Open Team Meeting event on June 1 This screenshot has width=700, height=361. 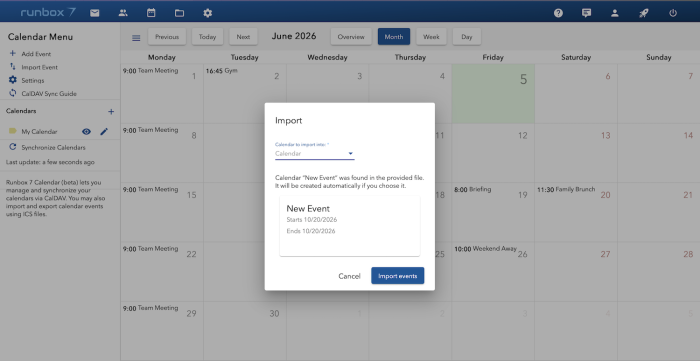150,71
